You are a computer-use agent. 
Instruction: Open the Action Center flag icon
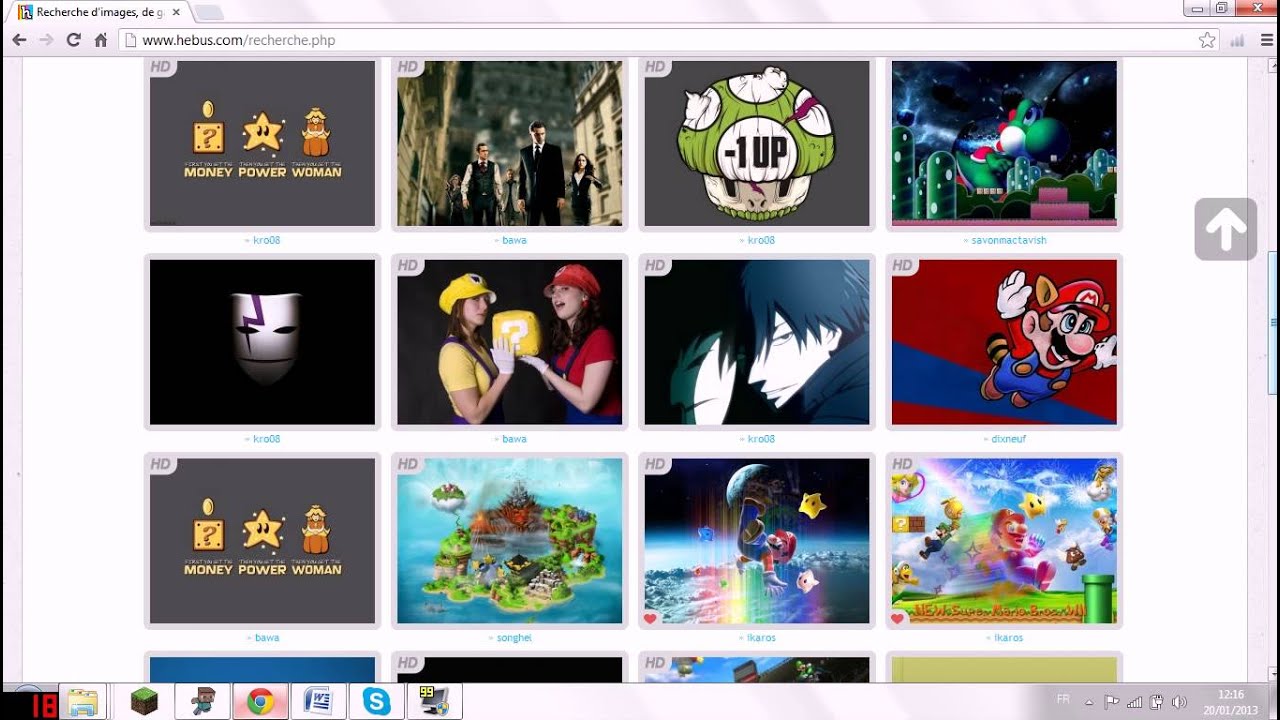(1111, 702)
